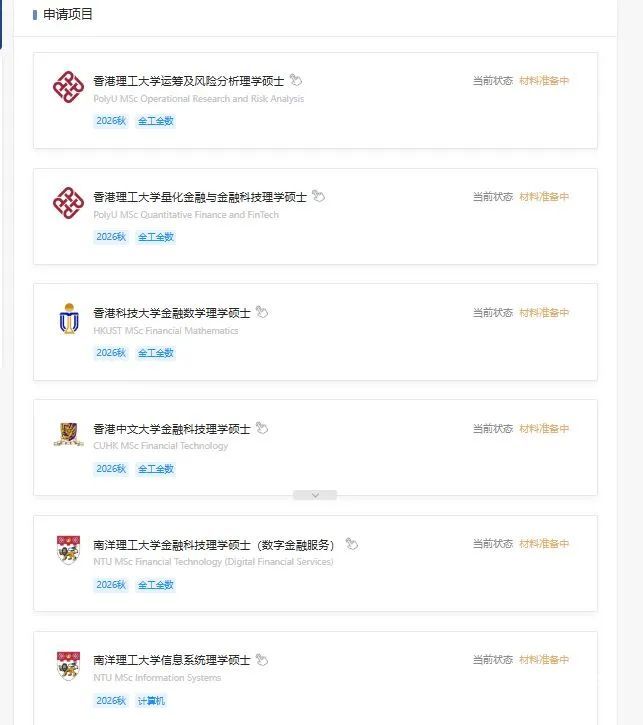
Task: Click the HKUST logo icon
Action: click(x=68, y=319)
